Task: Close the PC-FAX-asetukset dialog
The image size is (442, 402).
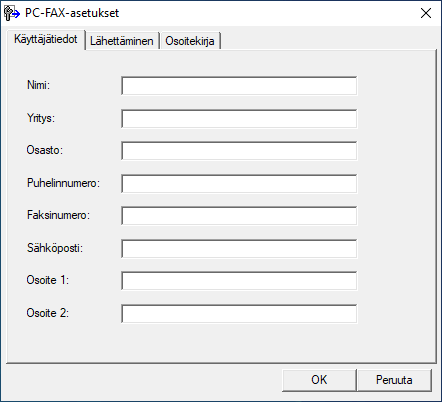Action: click(x=426, y=13)
